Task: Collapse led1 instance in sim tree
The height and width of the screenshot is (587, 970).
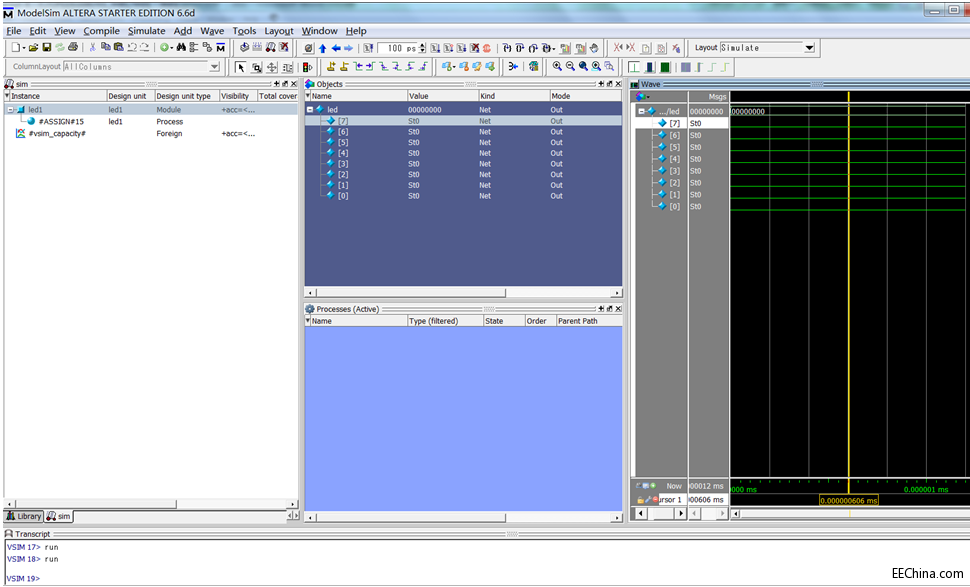Action: (10, 109)
